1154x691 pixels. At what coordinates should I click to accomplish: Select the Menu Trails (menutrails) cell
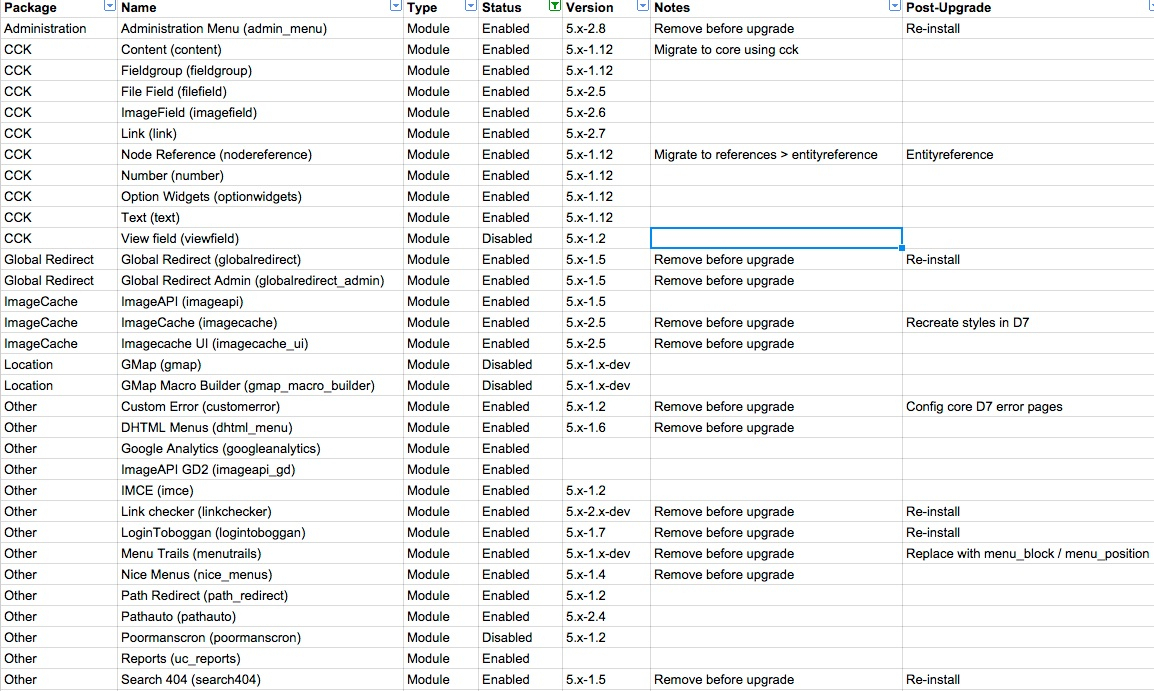point(261,553)
